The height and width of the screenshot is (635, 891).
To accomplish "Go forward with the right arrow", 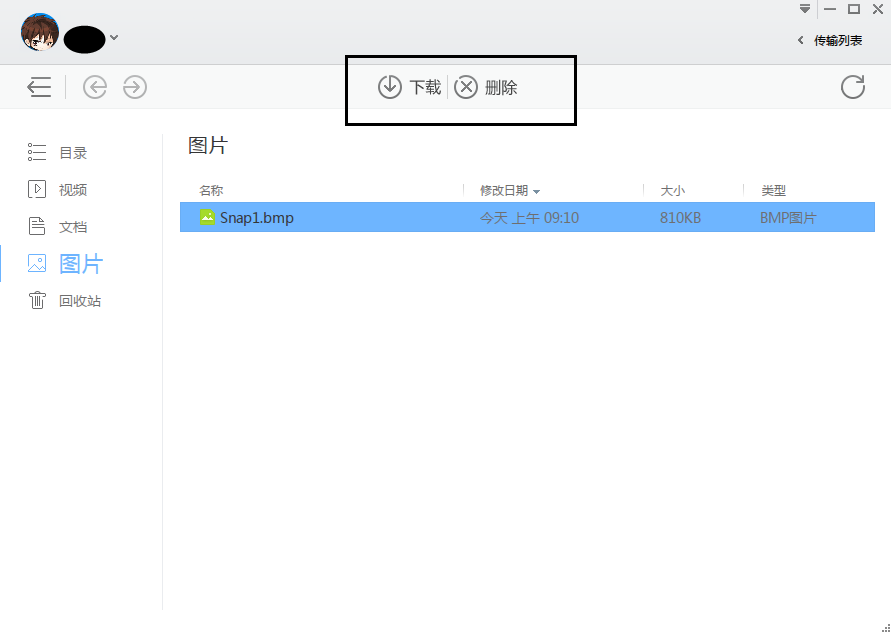I will tap(135, 87).
